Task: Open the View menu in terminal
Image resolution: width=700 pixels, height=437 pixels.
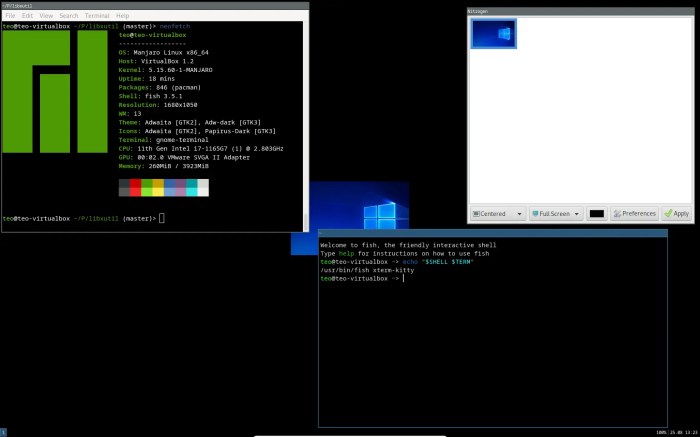Action: 46,16
